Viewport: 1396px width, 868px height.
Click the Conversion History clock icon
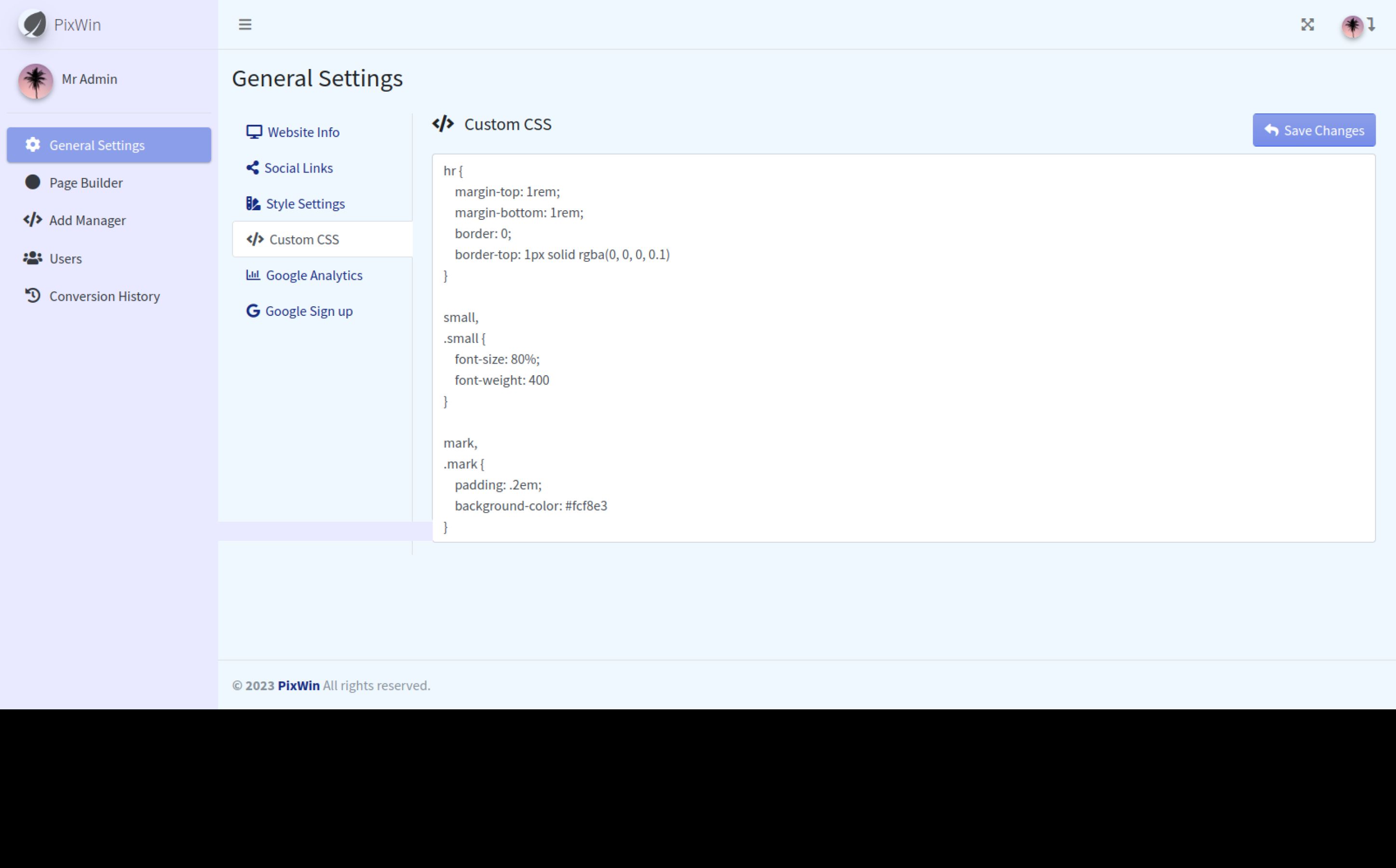[33, 296]
